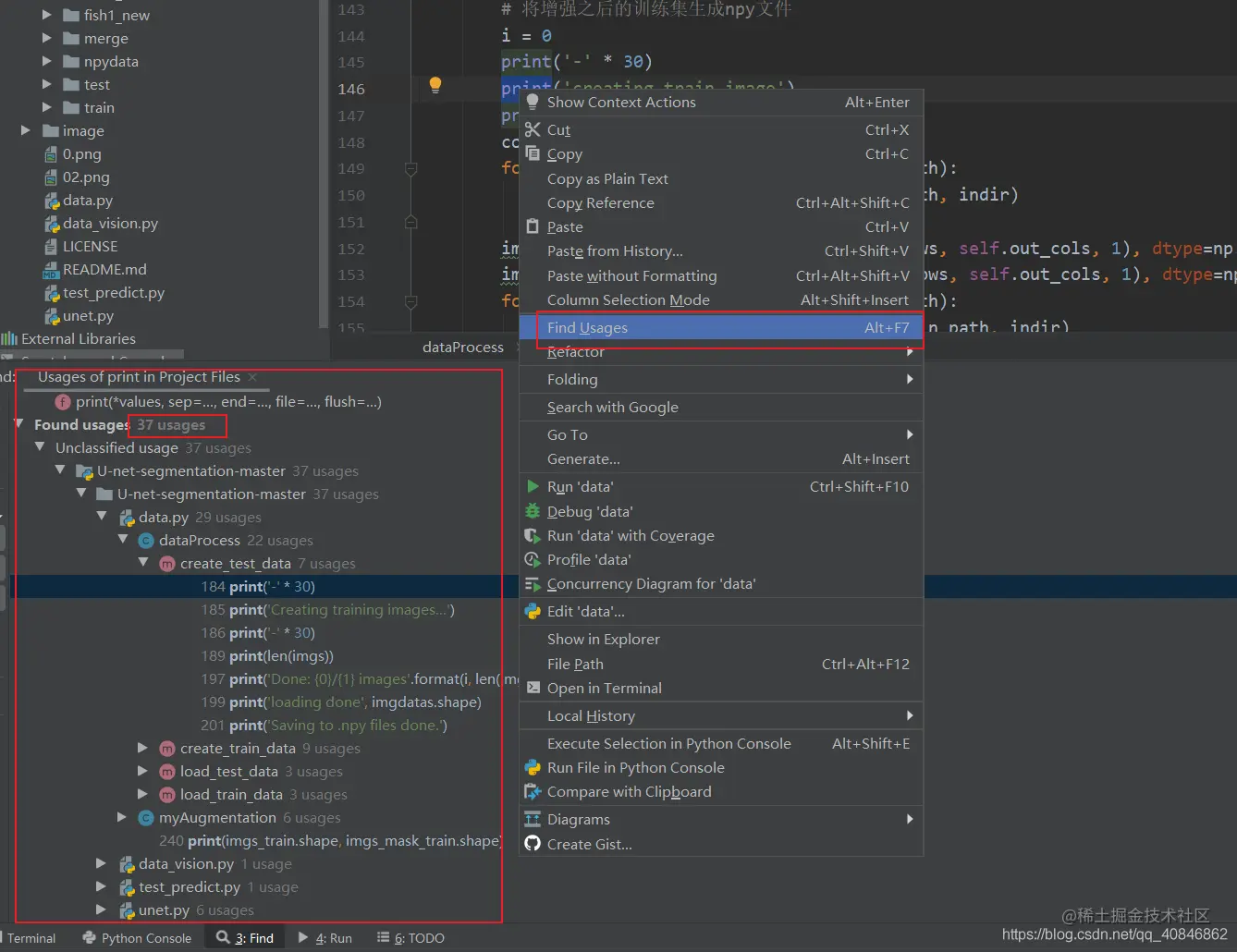Open test_predict.py in project tree
The image size is (1237, 952).
(114, 292)
